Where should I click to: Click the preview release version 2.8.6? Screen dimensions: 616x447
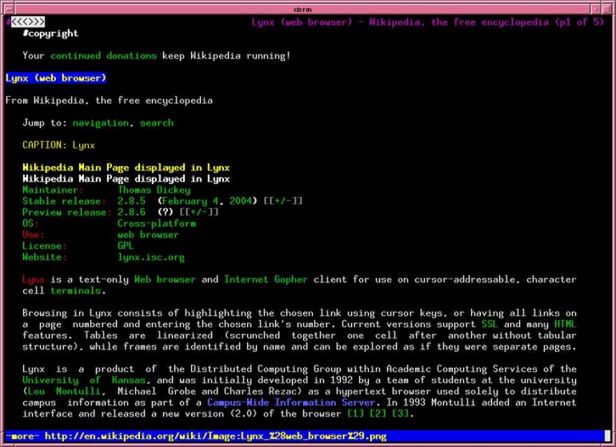[x=131, y=213]
